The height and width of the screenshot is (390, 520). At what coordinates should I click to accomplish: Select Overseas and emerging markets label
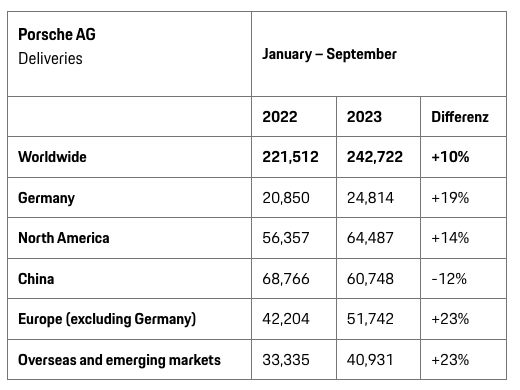(x=119, y=360)
